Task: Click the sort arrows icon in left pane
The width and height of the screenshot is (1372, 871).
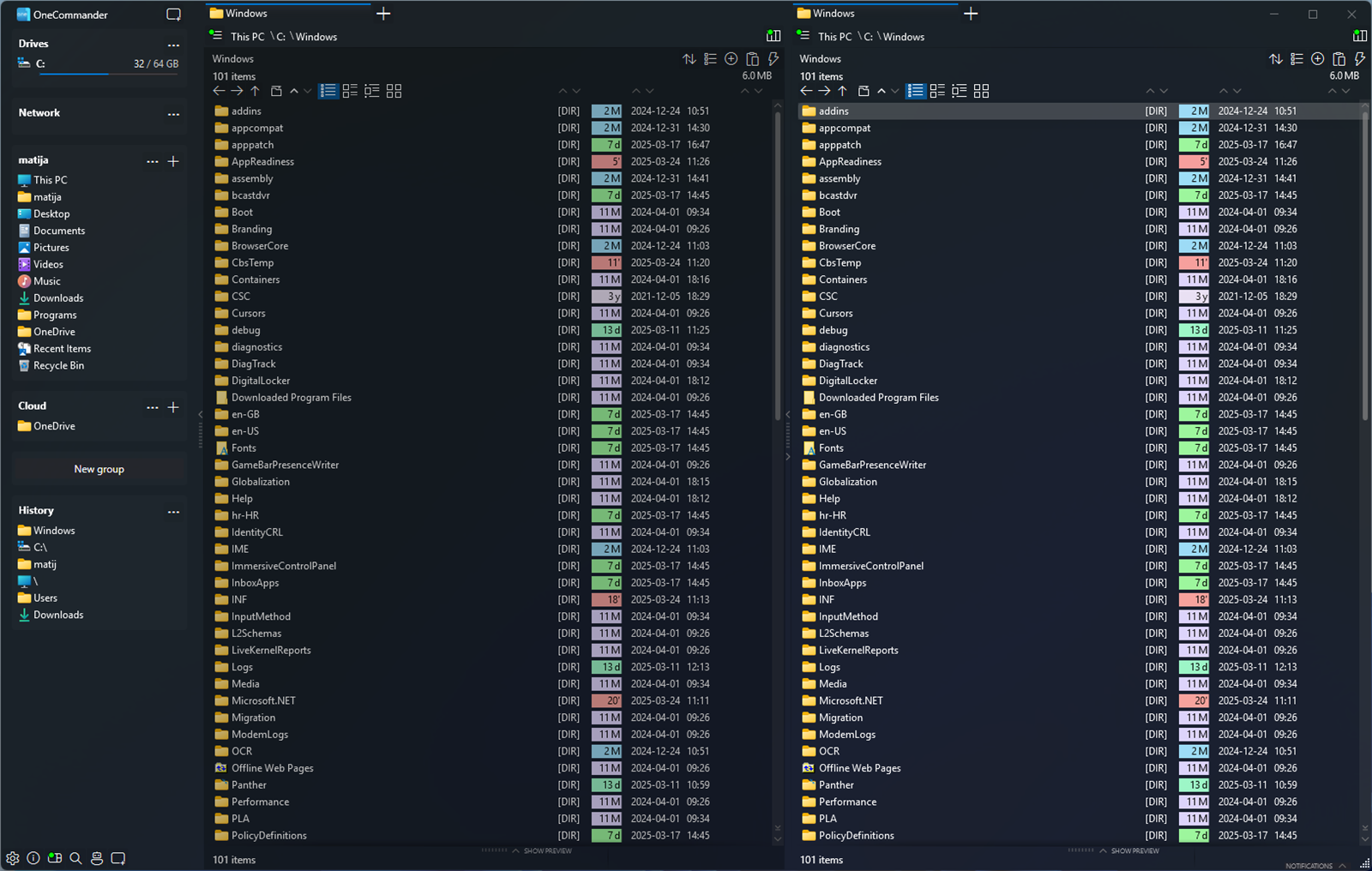Action: pyautogui.click(x=689, y=59)
